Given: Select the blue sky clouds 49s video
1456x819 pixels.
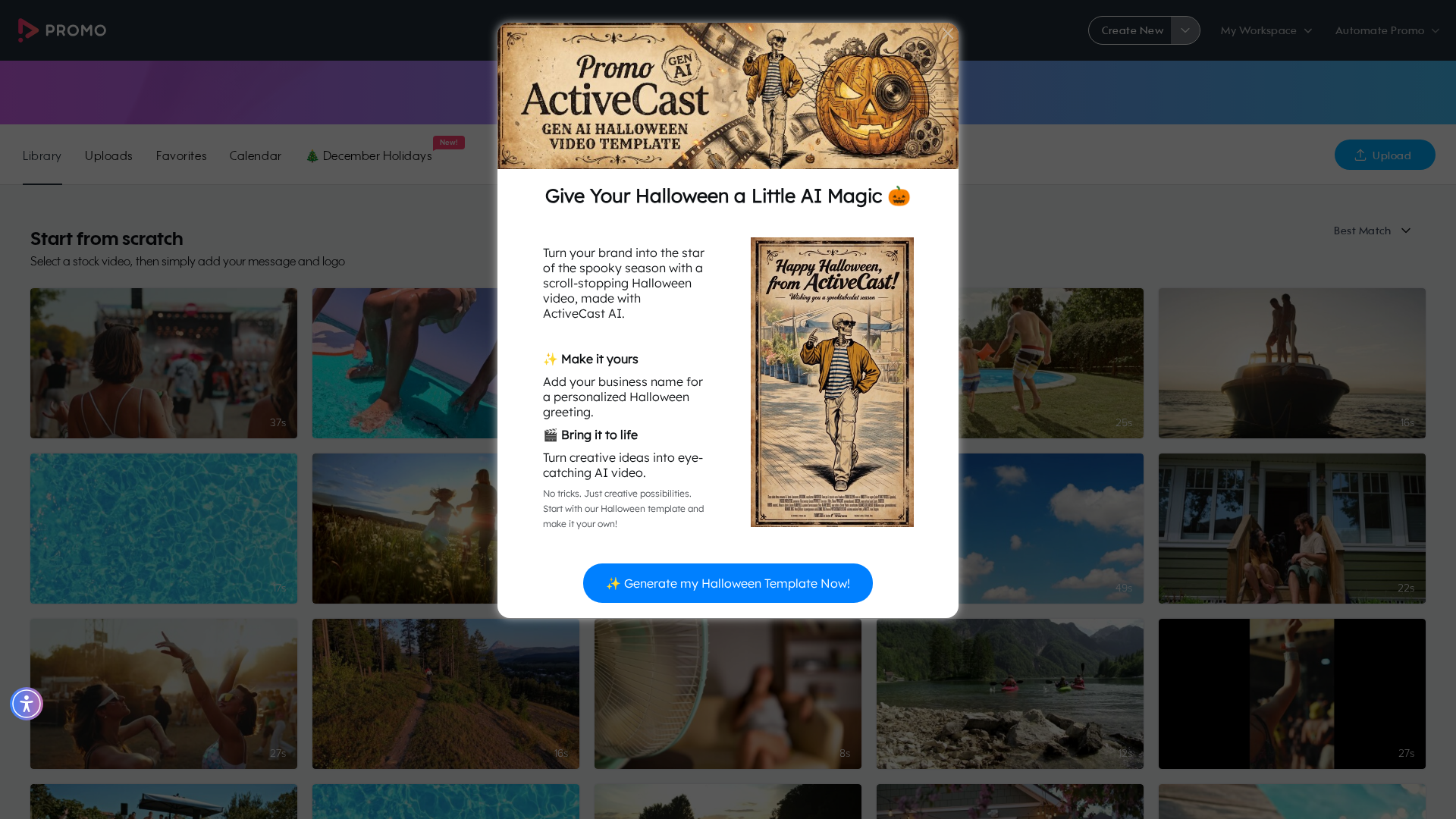Looking at the screenshot, I should click(1051, 529).
